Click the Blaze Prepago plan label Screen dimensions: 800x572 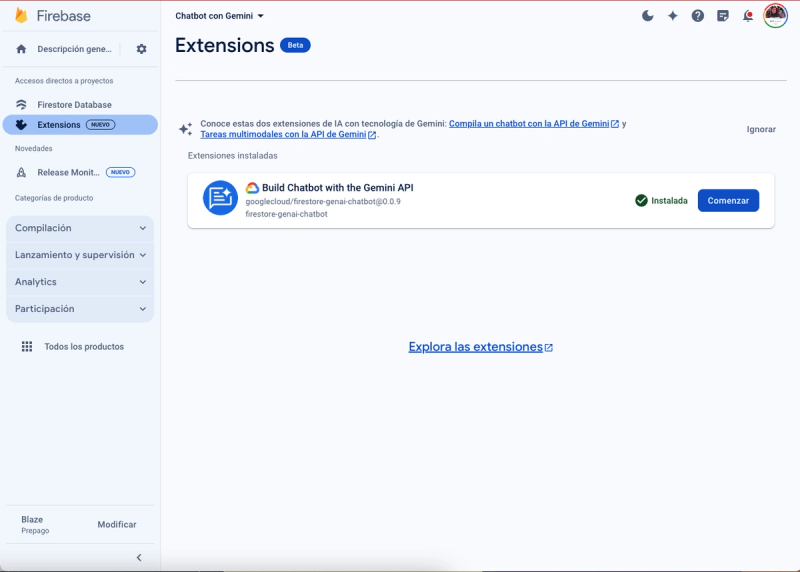pos(35,525)
